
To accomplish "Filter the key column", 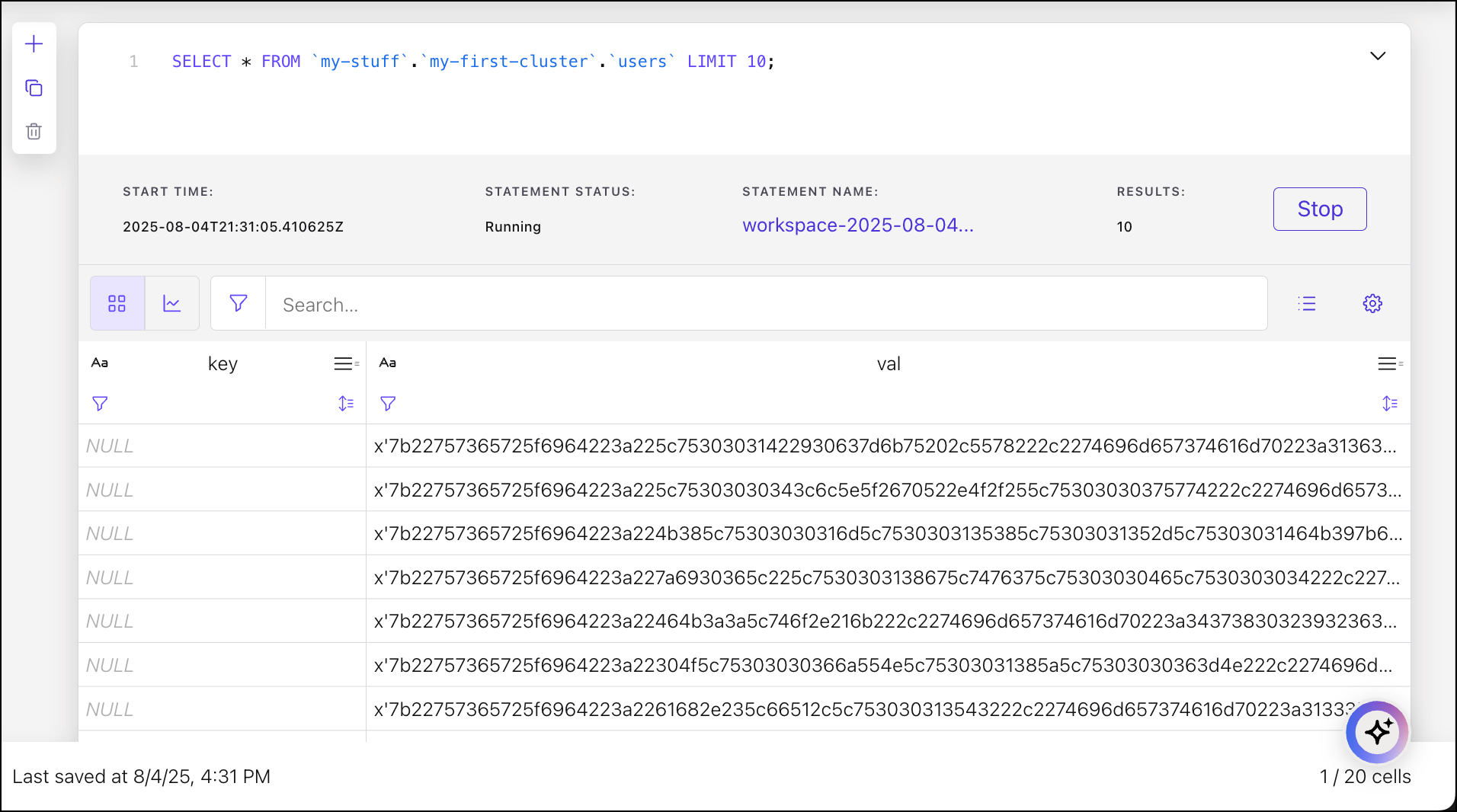I will (100, 404).
